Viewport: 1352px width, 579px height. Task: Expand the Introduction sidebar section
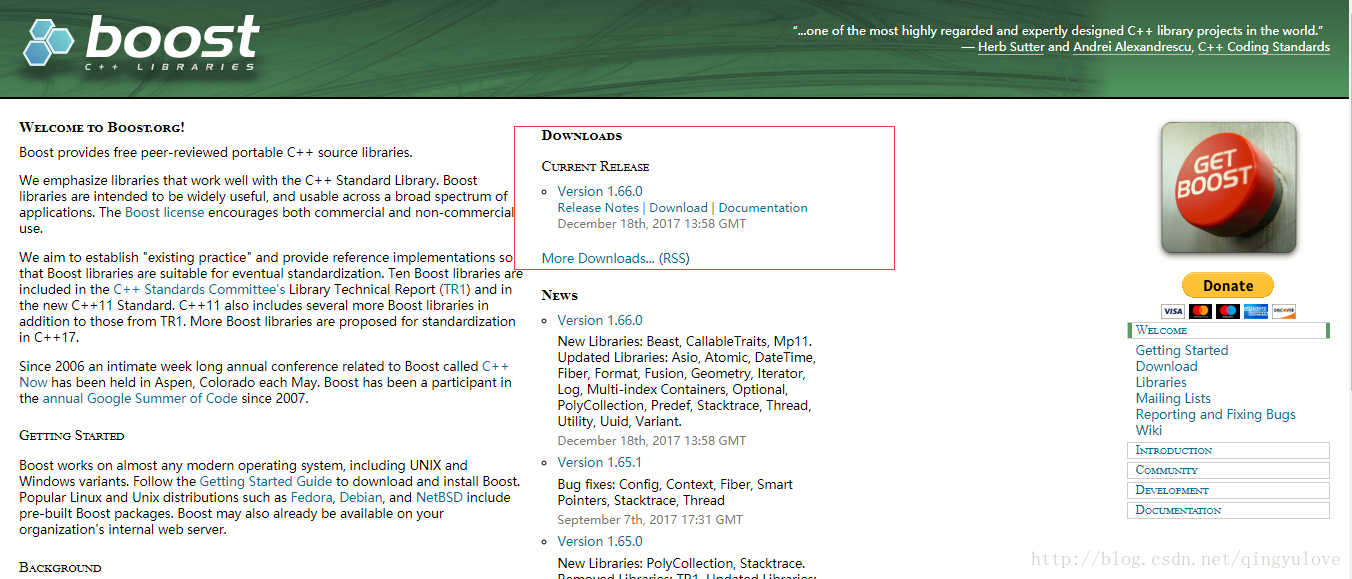pos(1228,450)
